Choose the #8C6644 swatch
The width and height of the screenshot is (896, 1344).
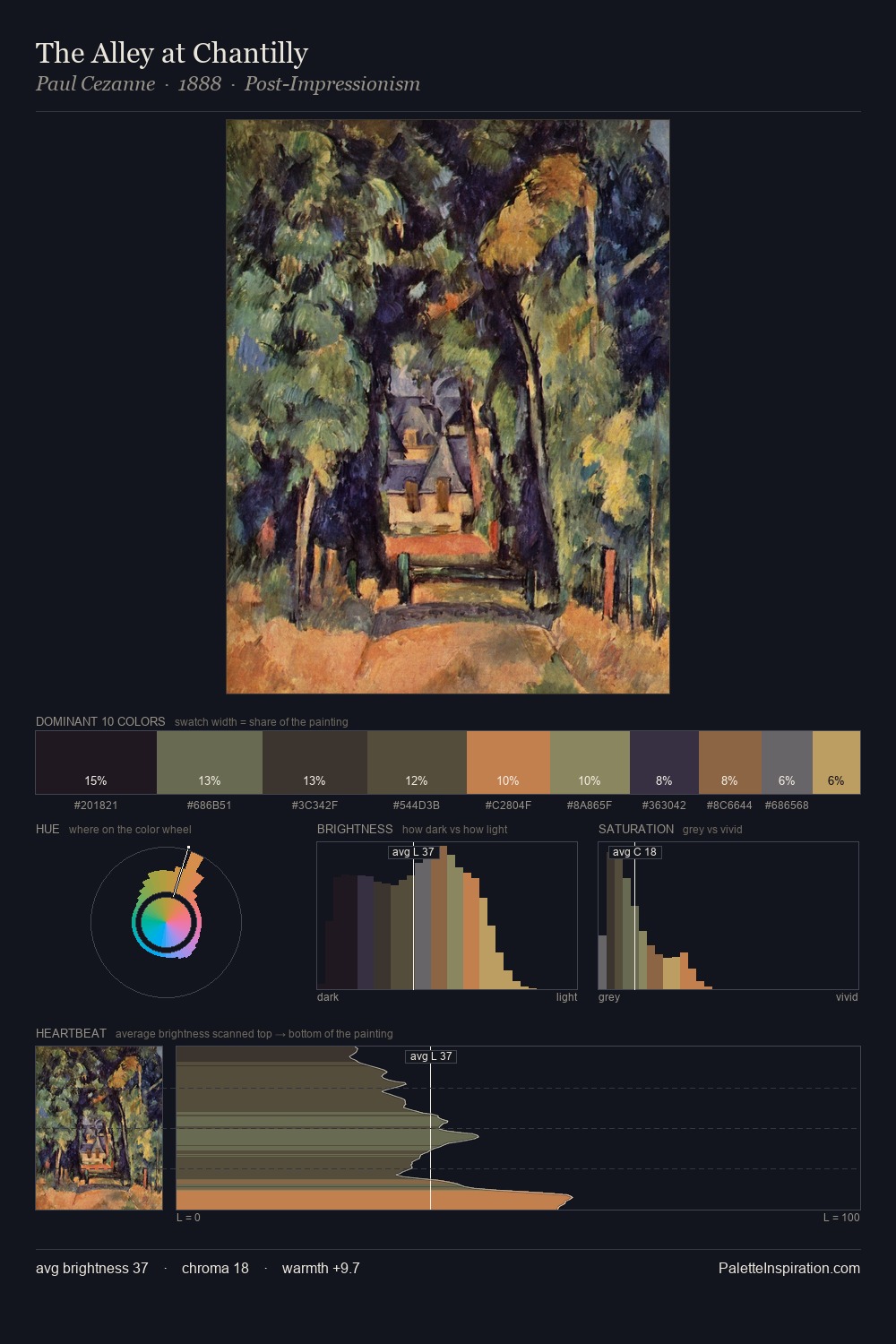click(729, 762)
